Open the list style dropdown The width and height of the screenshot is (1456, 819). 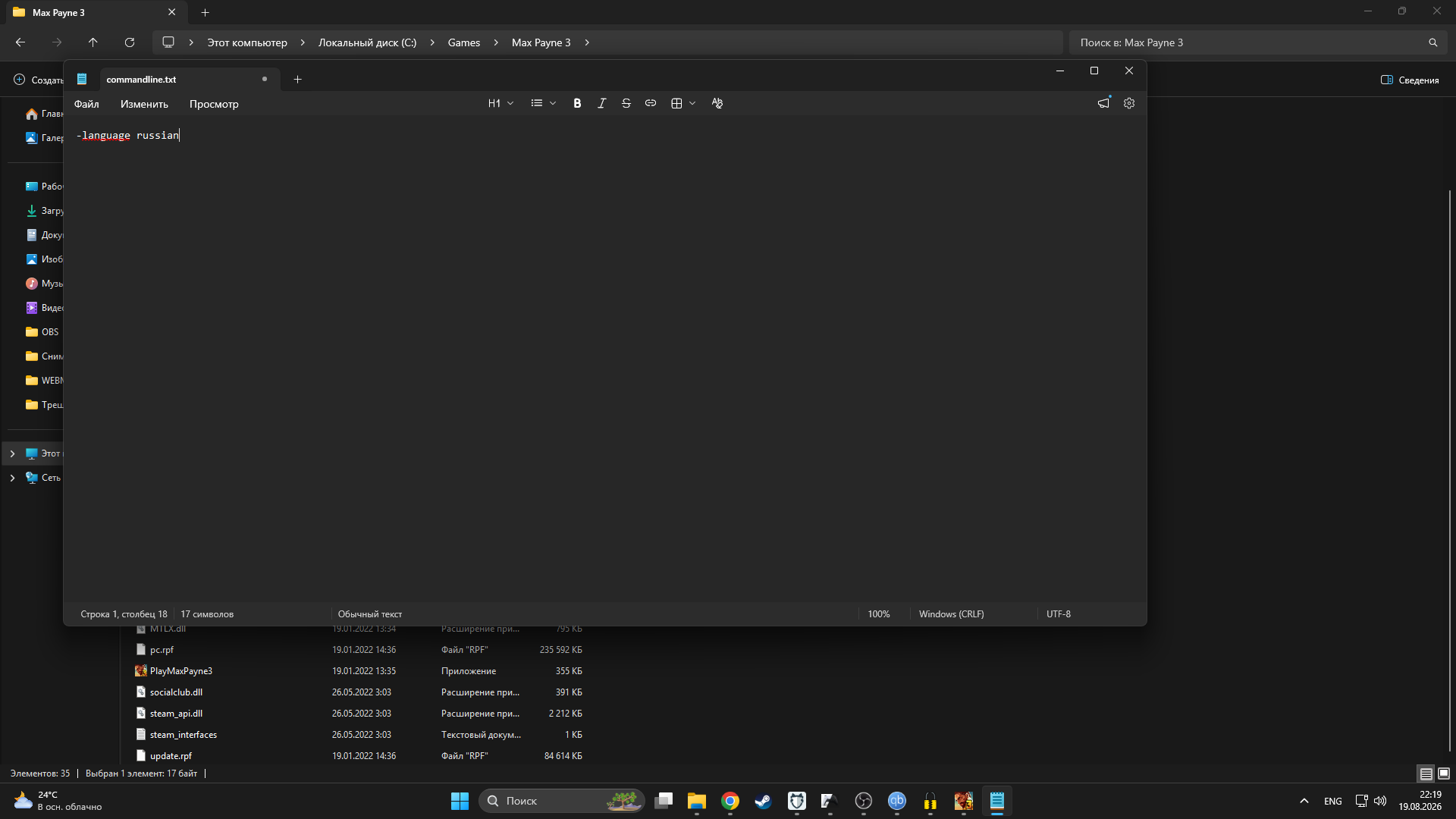pyautogui.click(x=544, y=103)
